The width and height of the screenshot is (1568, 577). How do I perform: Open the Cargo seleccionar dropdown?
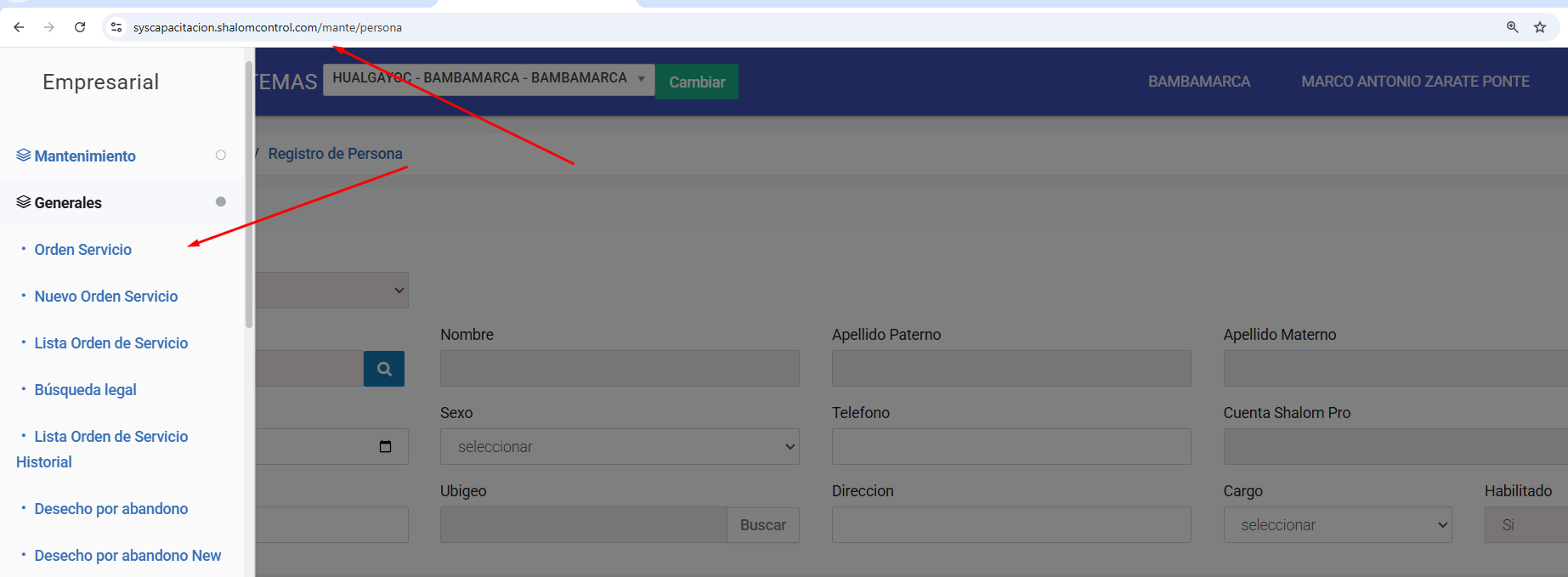click(1337, 525)
